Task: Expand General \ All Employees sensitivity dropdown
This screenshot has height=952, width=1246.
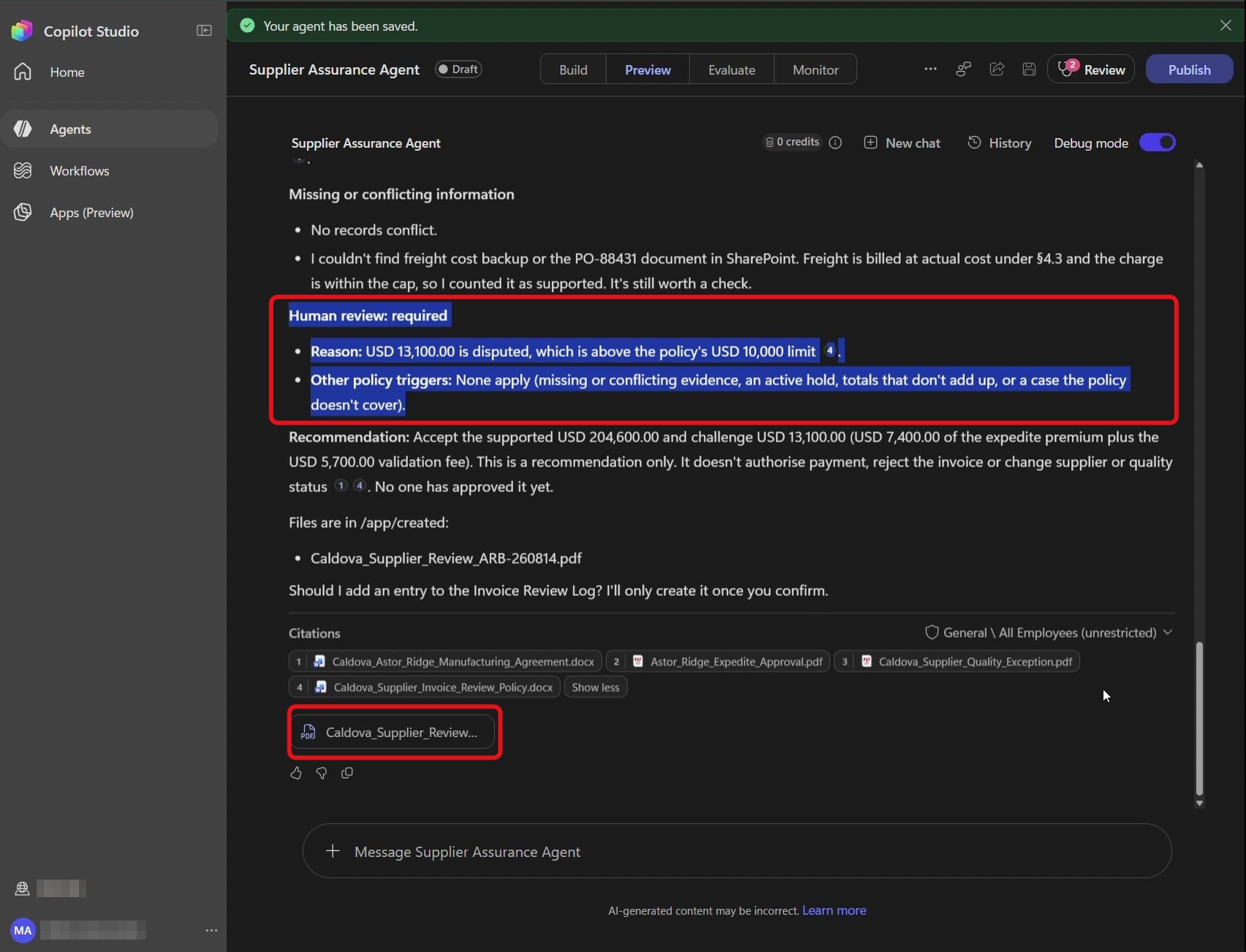Action: 1049,632
